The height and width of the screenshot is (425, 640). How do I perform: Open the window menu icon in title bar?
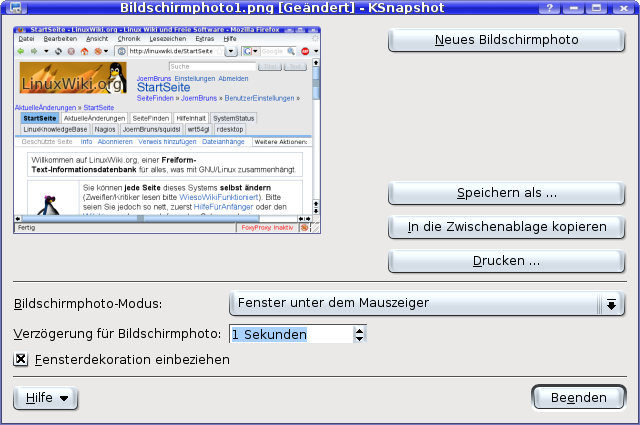coord(16,8)
